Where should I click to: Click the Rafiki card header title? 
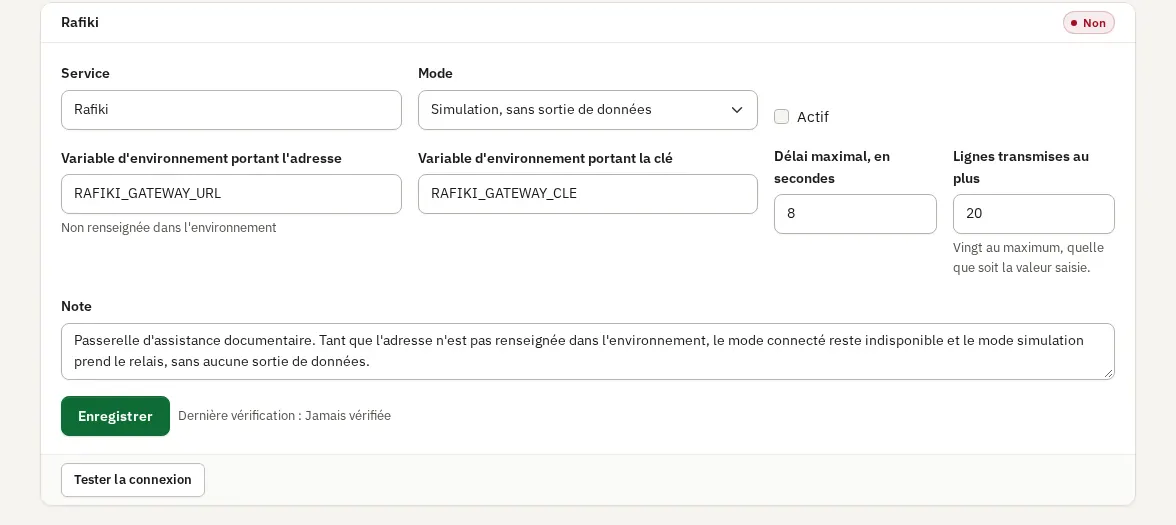[80, 22]
